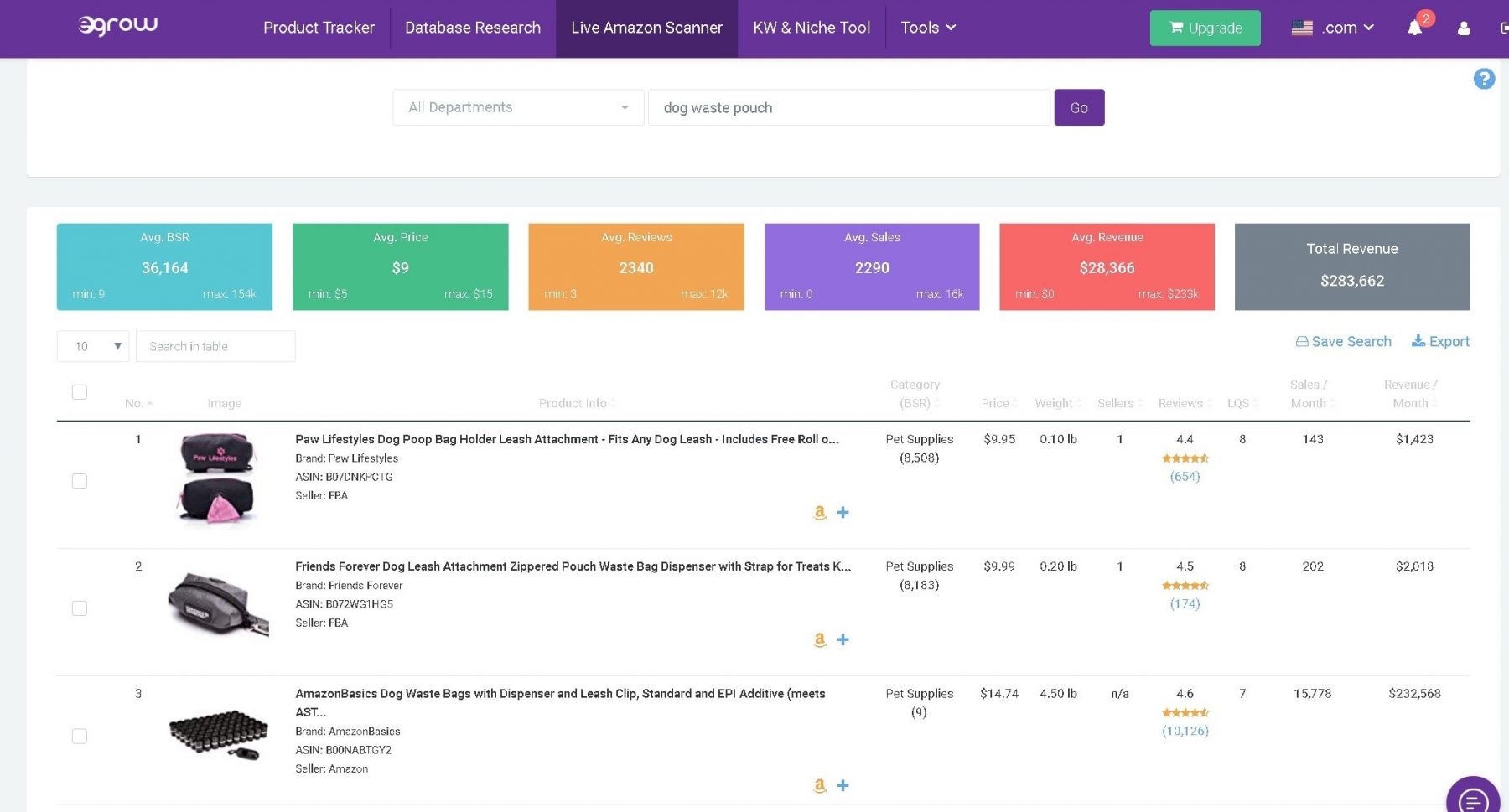The height and width of the screenshot is (812, 1509).
Task: Sort table by Weight column
Action: tap(1058, 403)
